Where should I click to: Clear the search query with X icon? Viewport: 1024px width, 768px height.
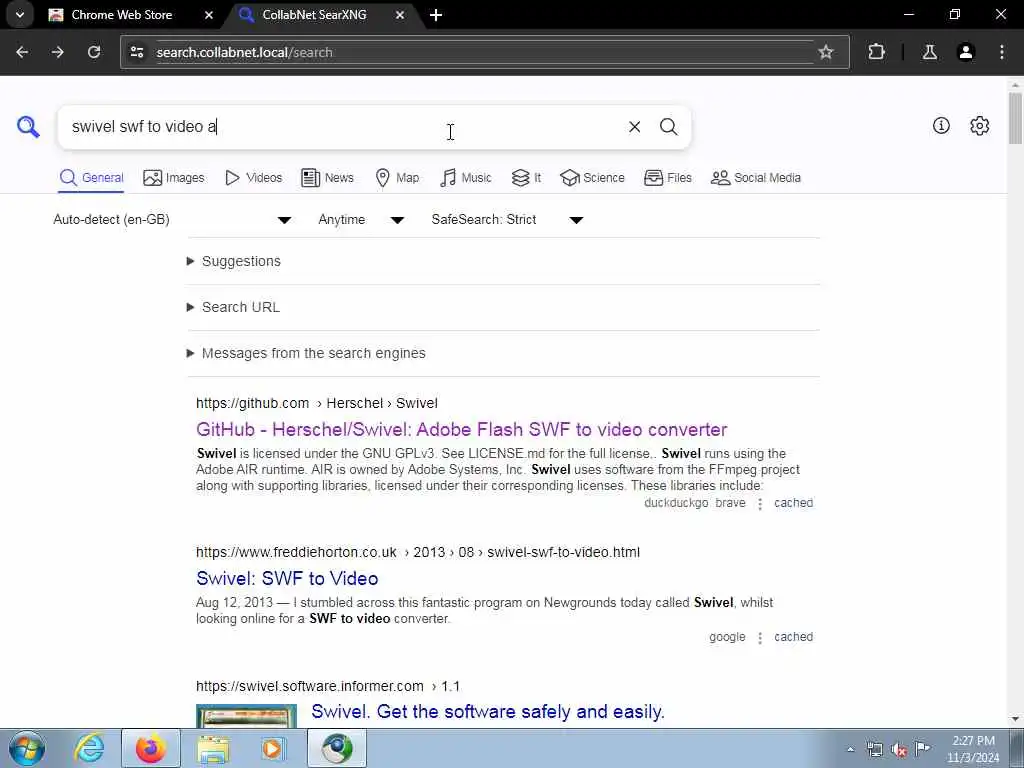[x=634, y=127]
